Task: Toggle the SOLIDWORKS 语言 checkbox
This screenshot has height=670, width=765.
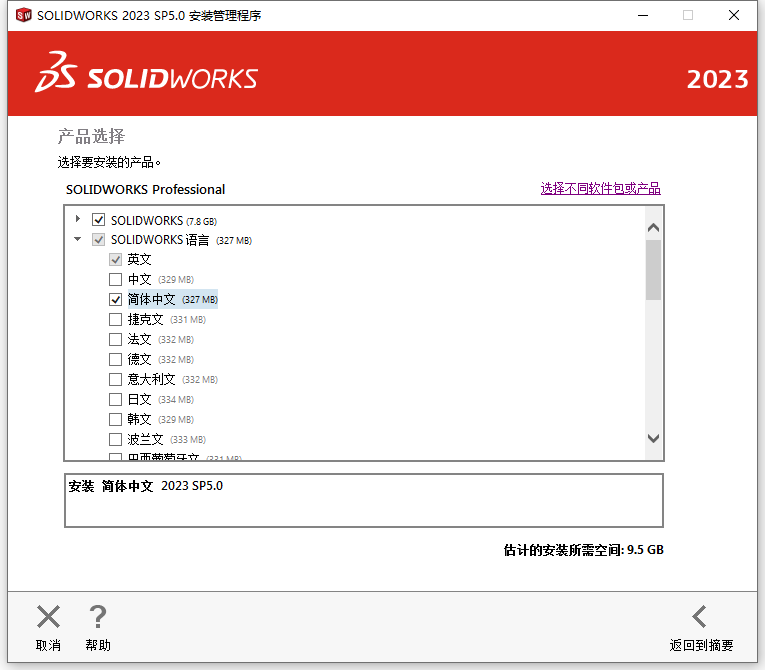Action: click(x=99, y=240)
